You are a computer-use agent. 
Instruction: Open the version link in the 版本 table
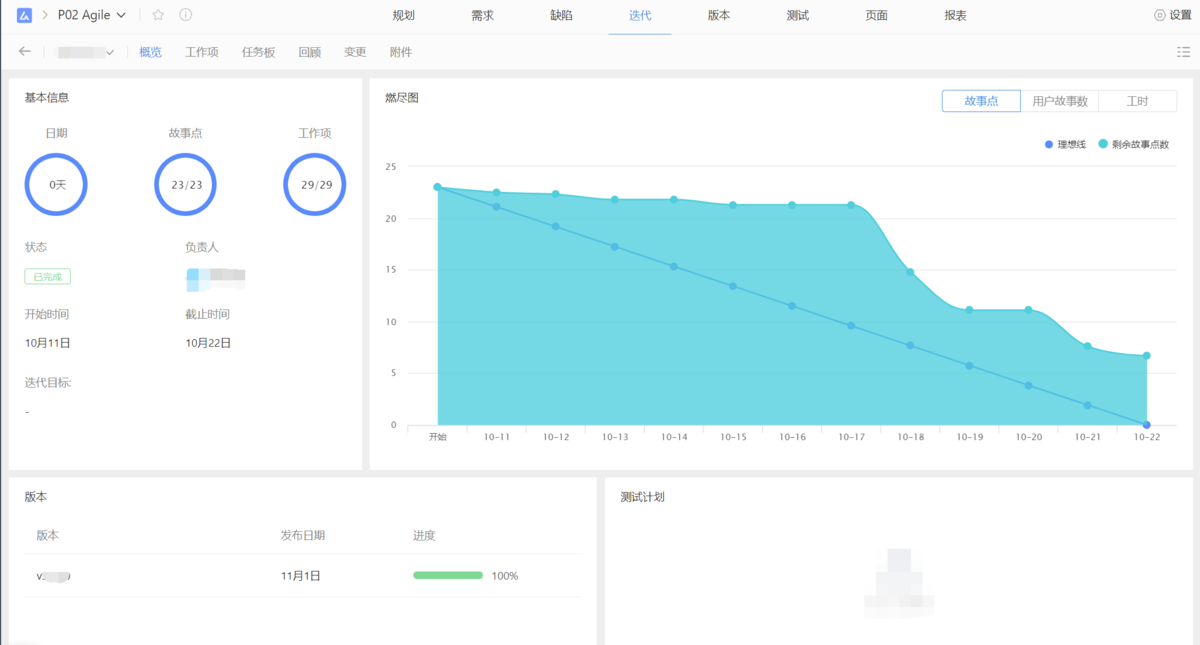tap(54, 575)
